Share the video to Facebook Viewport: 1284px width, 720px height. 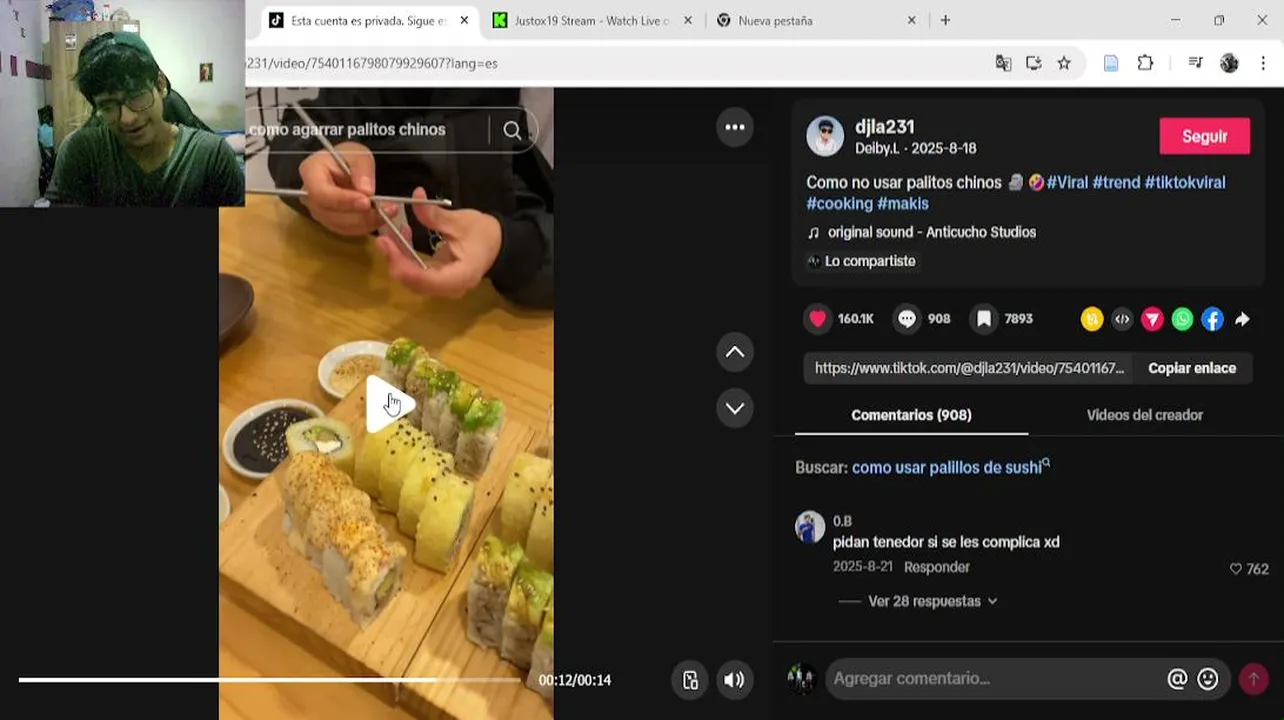tap(1212, 319)
